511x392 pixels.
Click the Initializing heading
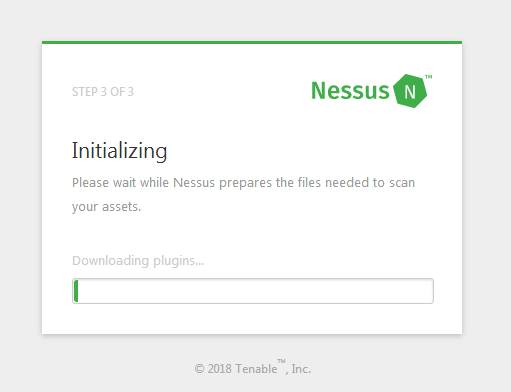coord(119,151)
